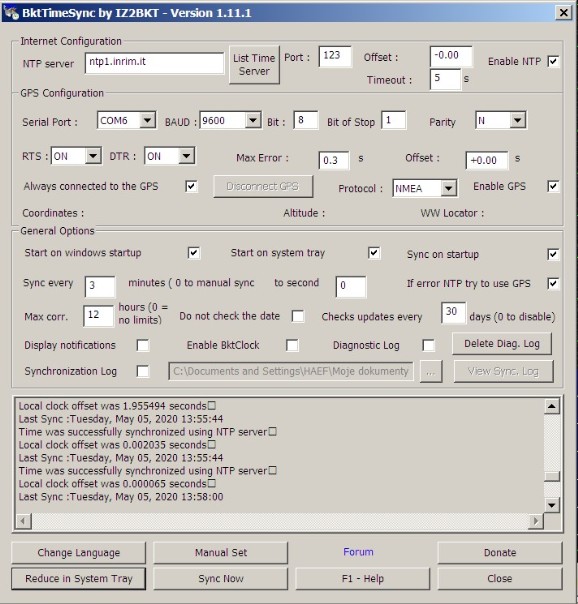Image resolution: width=578 pixels, height=604 pixels.
Task: Uncheck Always connected to the GPS
Action: (191, 186)
